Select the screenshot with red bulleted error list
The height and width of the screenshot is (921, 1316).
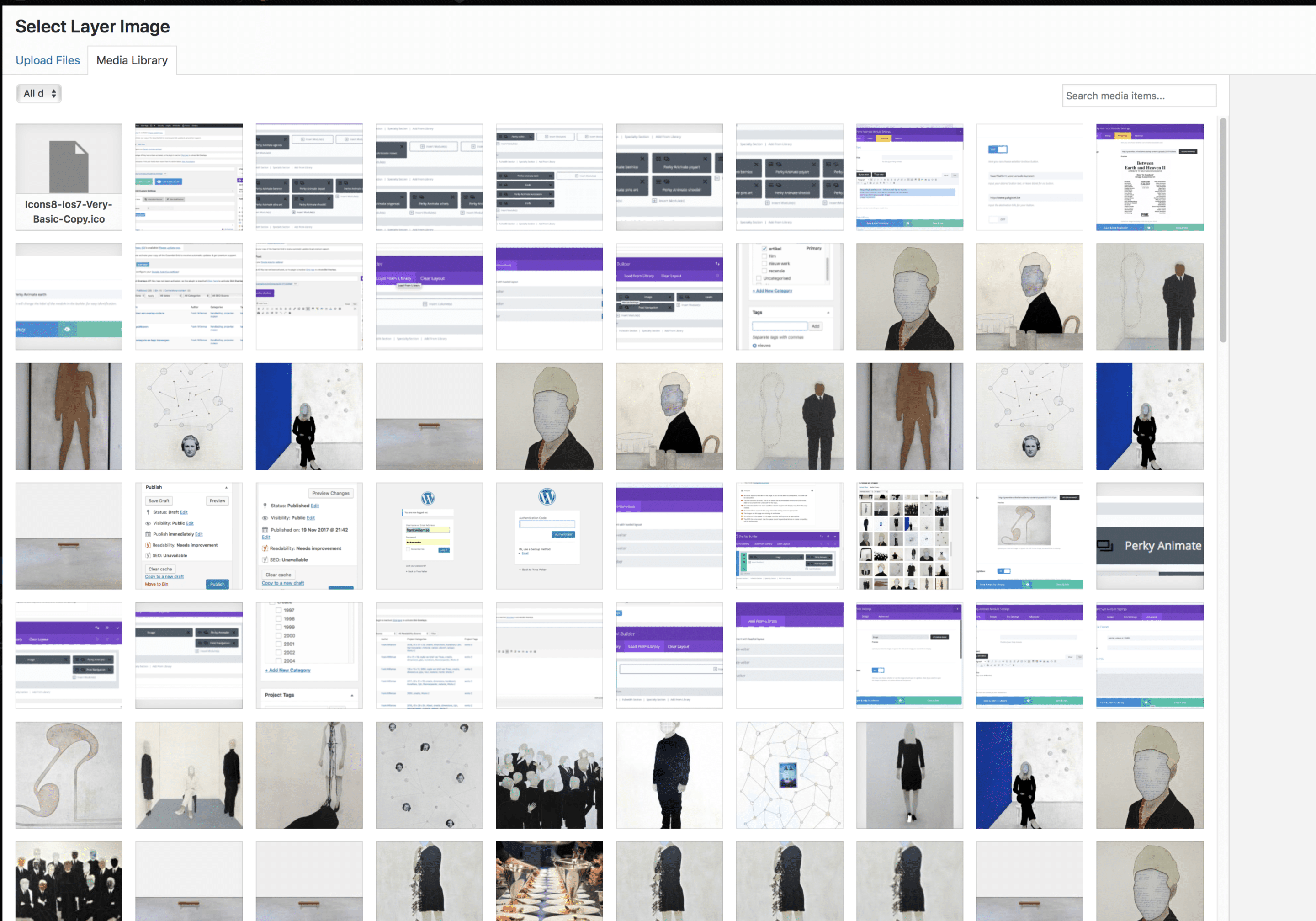click(x=789, y=536)
